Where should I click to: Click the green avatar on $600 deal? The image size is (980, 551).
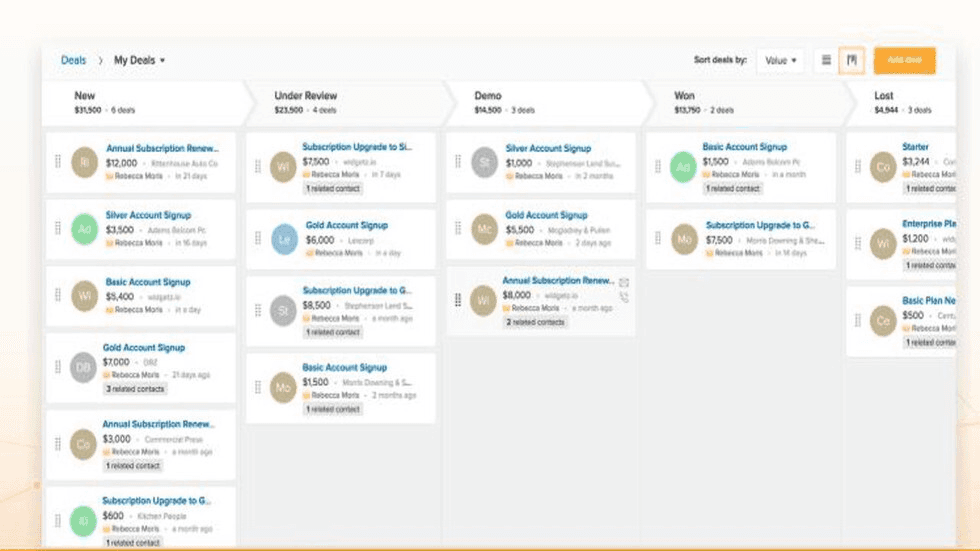pyautogui.click(x=83, y=521)
